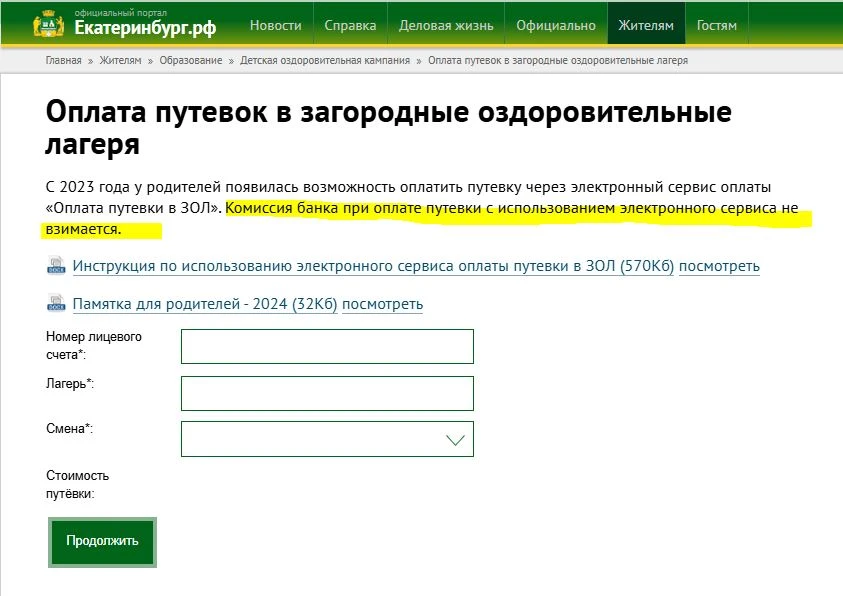The width and height of the screenshot is (843, 596).
Task: Click the Главная breadcrumb link
Action: 63,61
